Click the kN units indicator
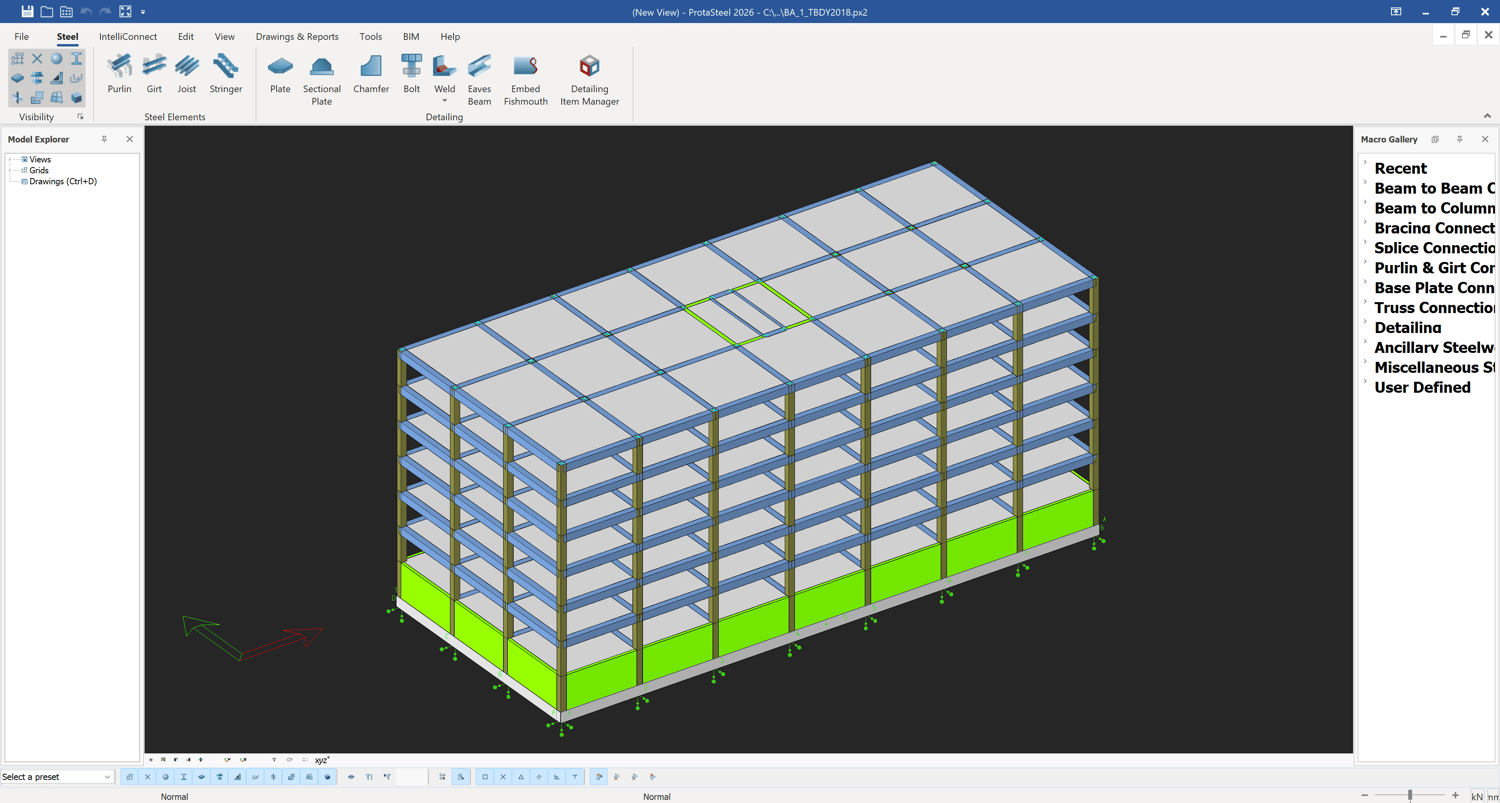This screenshot has height=803, width=1500. tap(1477, 796)
